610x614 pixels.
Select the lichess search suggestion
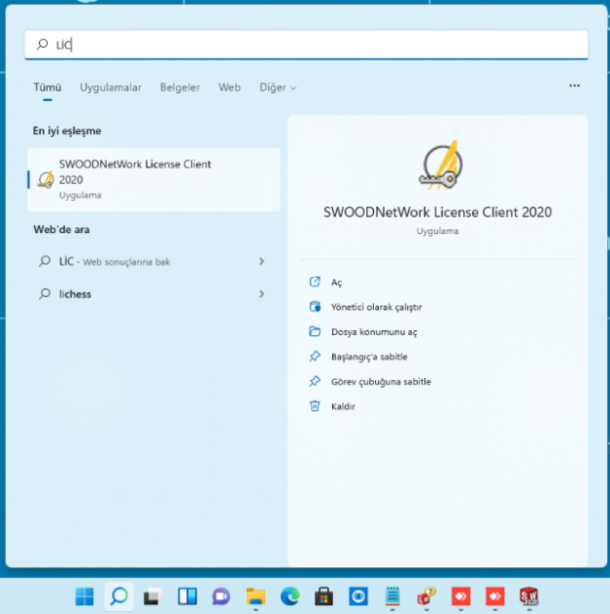(x=153, y=294)
